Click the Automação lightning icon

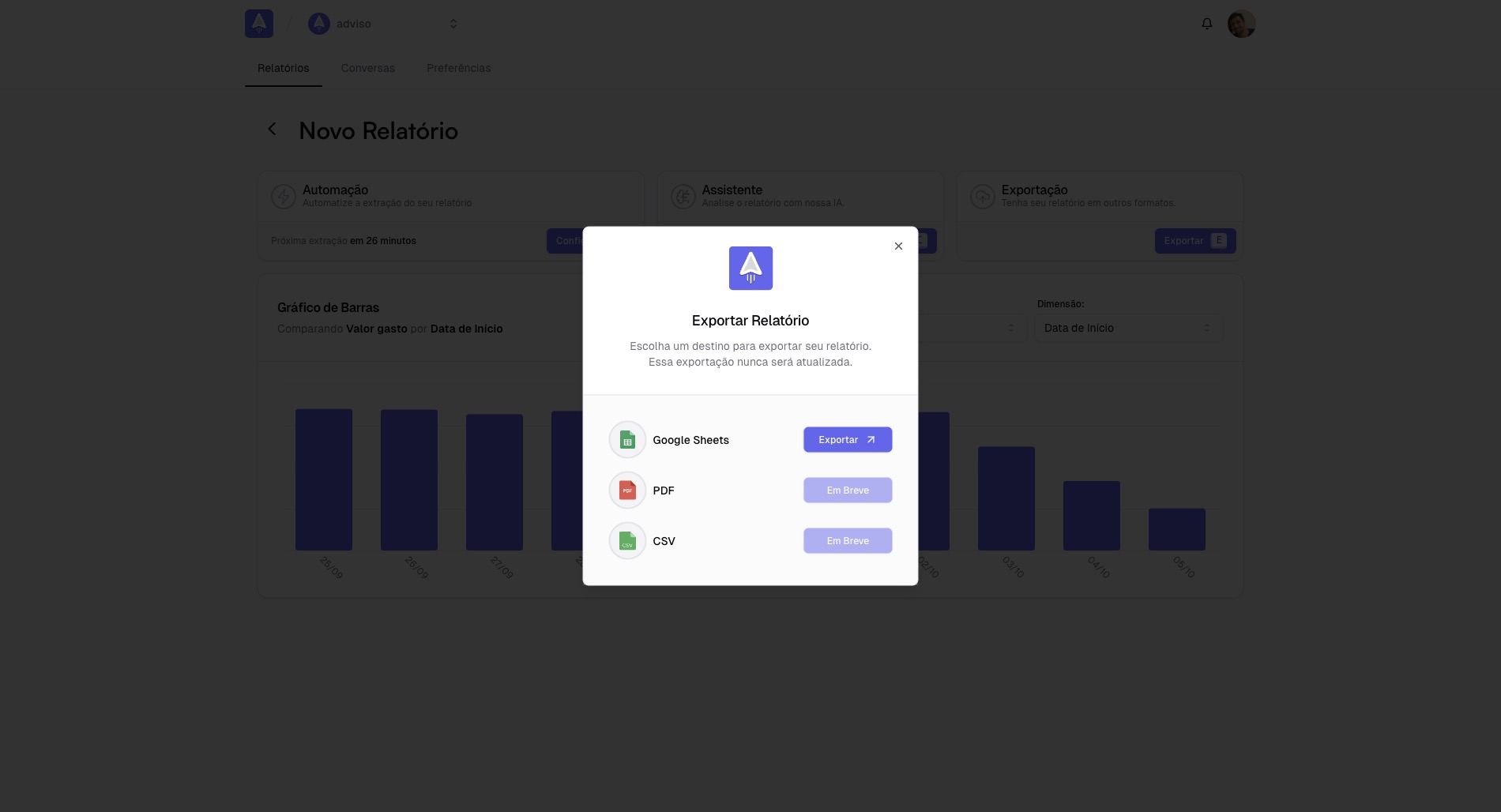tap(284, 196)
